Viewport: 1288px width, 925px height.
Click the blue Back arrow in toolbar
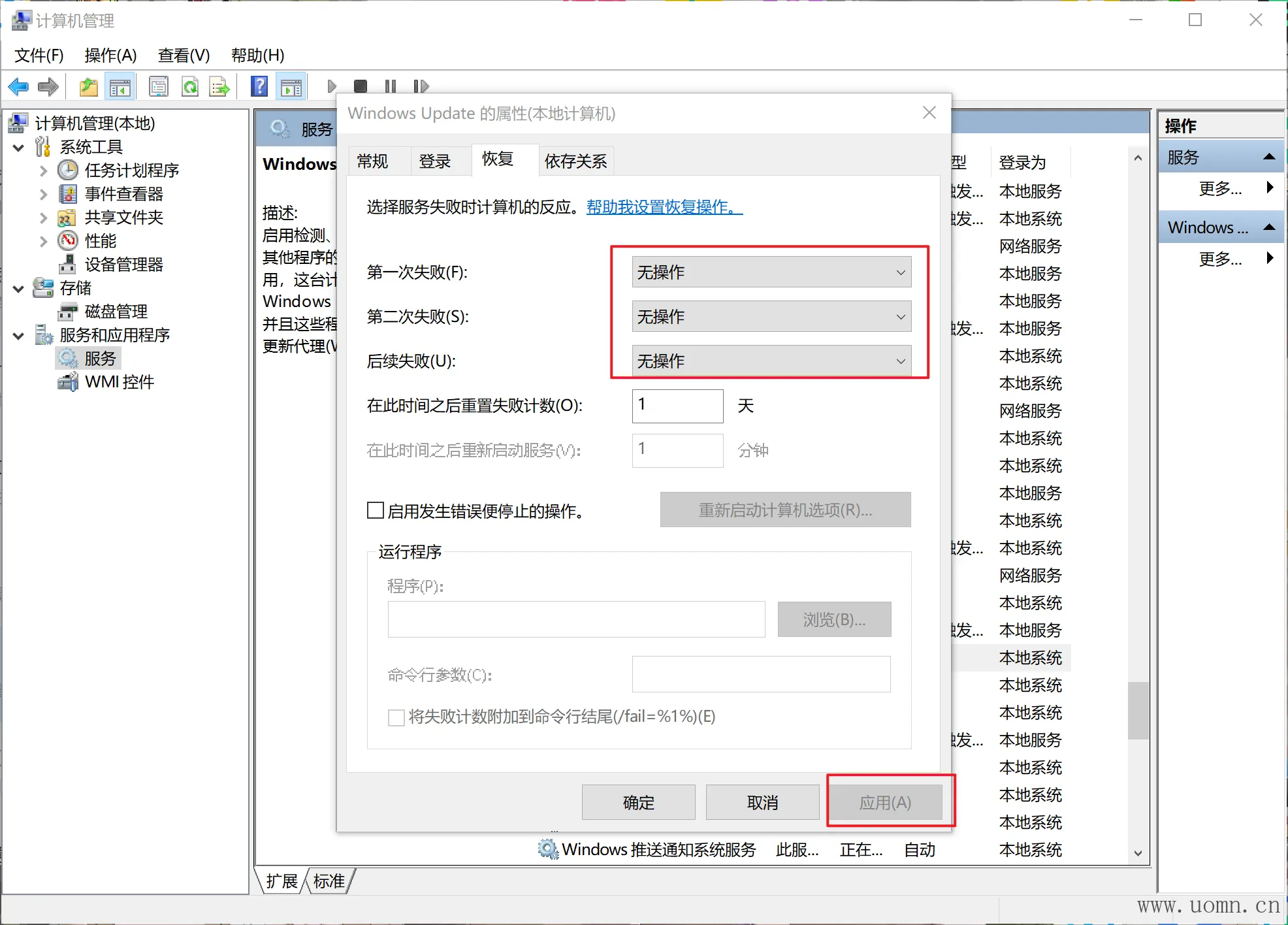pyautogui.click(x=18, y=86)
